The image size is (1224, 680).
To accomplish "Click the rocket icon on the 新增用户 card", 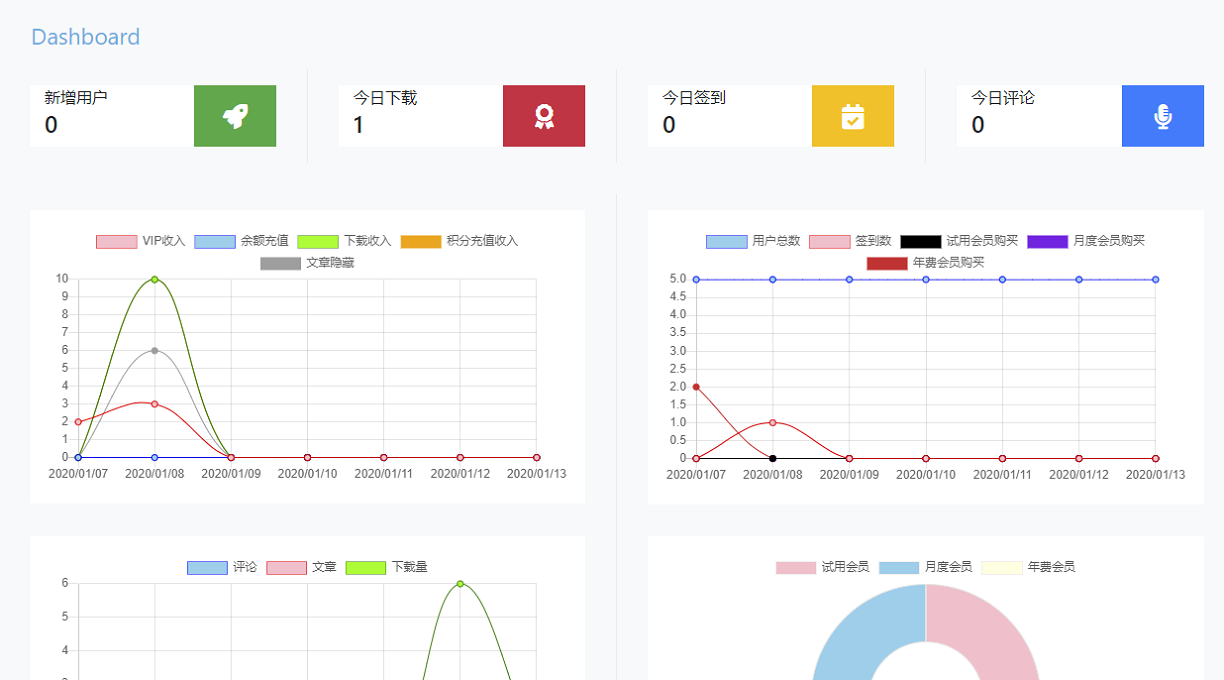I will pyautogui.click(x=234, y=116).
